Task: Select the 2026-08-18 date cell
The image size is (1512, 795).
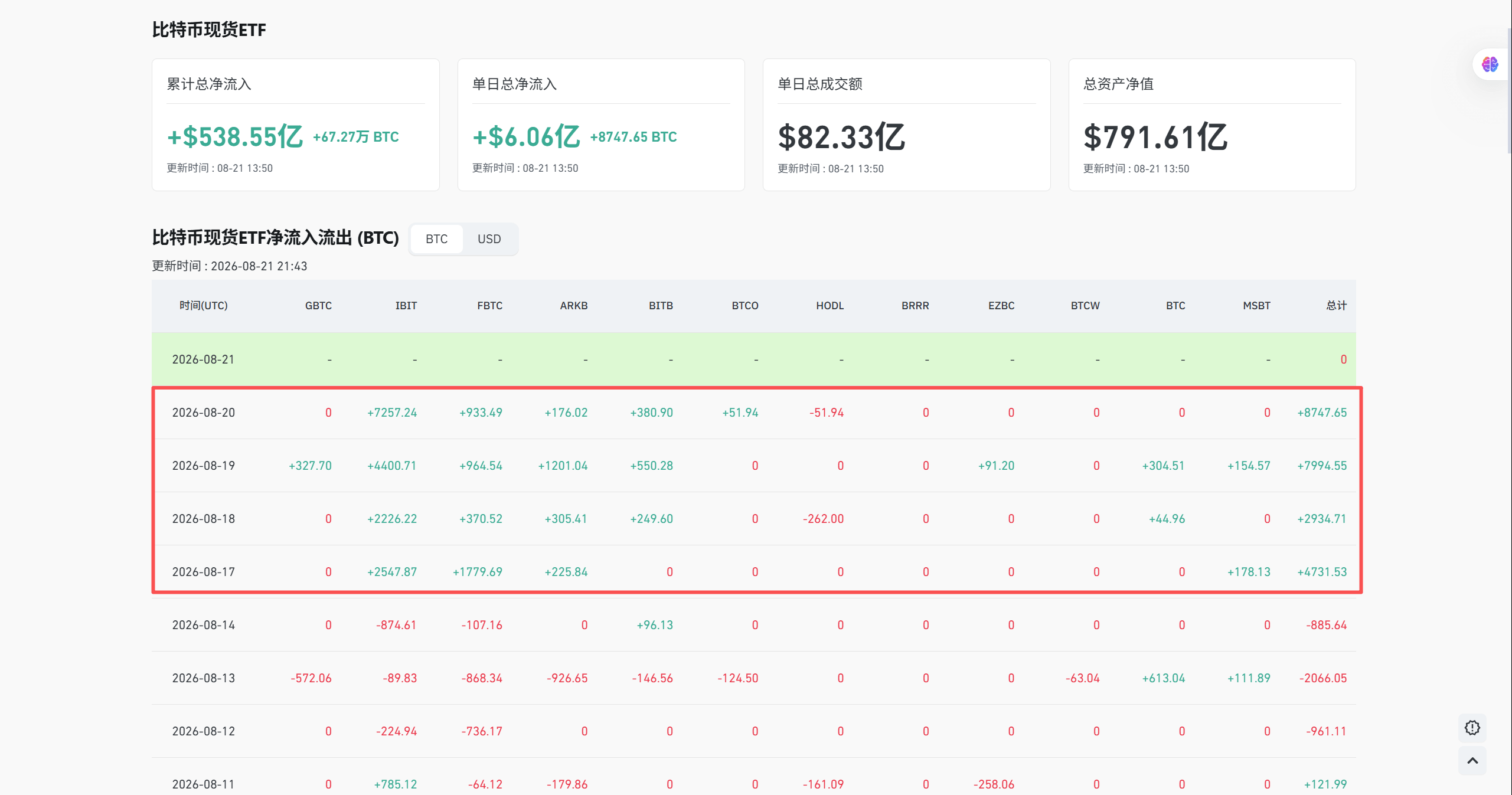Action: click(203, 519)
